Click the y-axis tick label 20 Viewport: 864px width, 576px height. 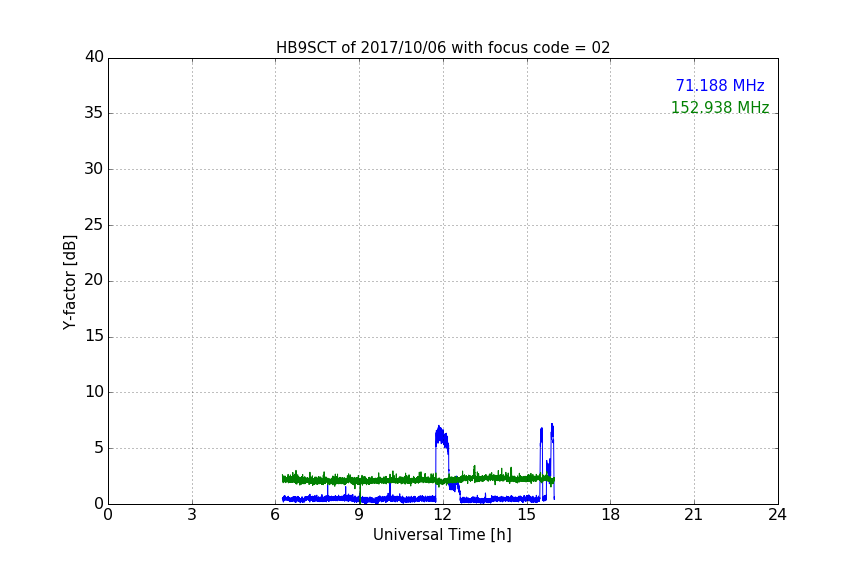94,280
